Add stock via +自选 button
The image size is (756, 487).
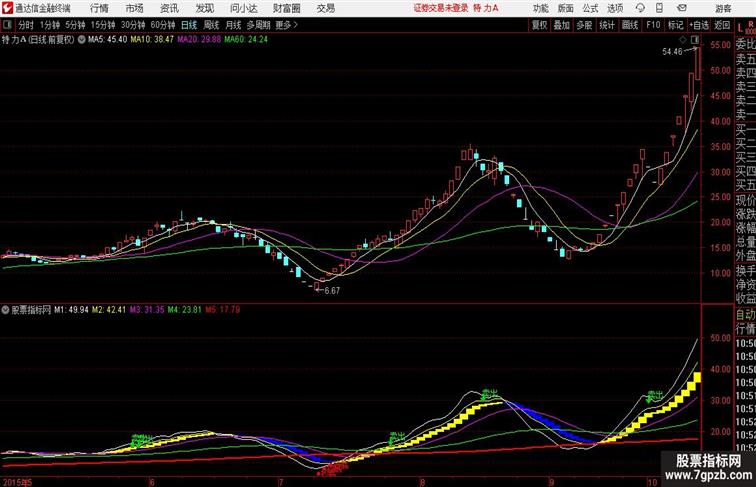pyautogui.click(x=699, y=25)
